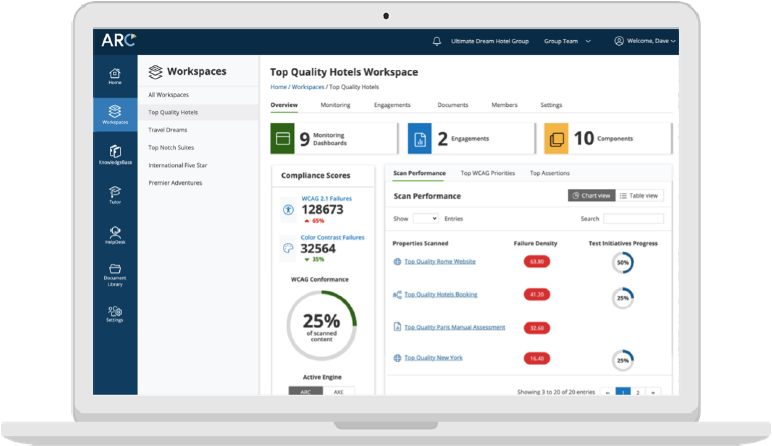Viewport: 772px width, 446px height.
Task: Open the Color Contrast Failures link
Action: pyautogui.click(x=332, y=238)
